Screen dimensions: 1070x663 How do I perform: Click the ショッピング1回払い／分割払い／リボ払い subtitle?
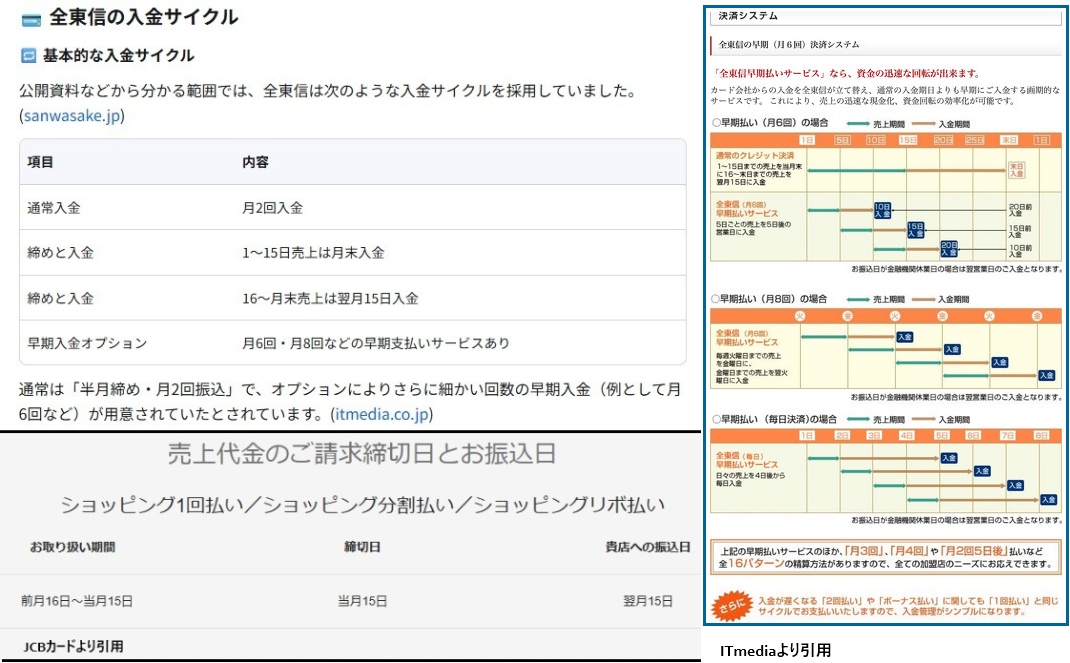362,505
